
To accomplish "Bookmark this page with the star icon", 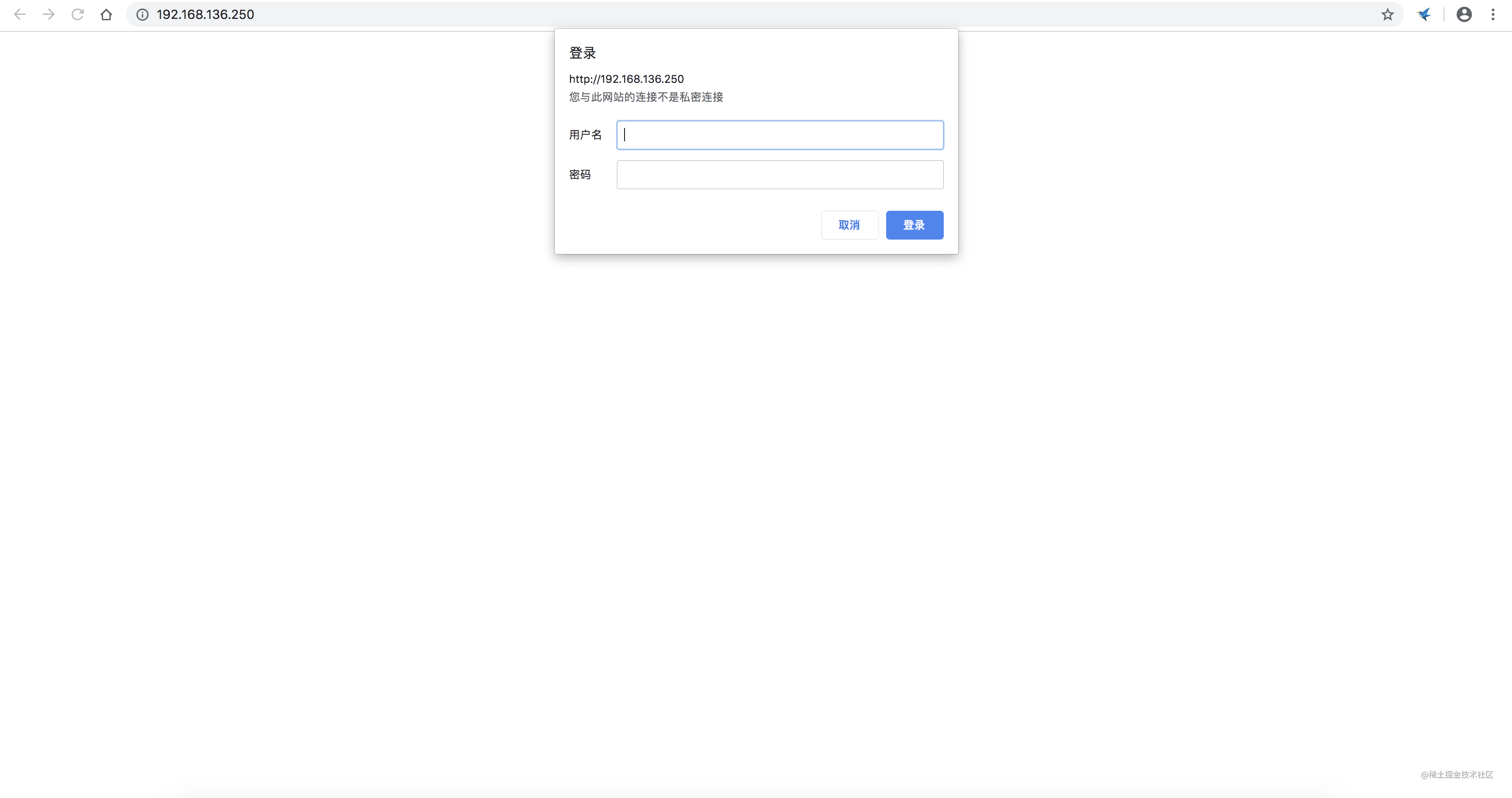I will click(1388, 15).
